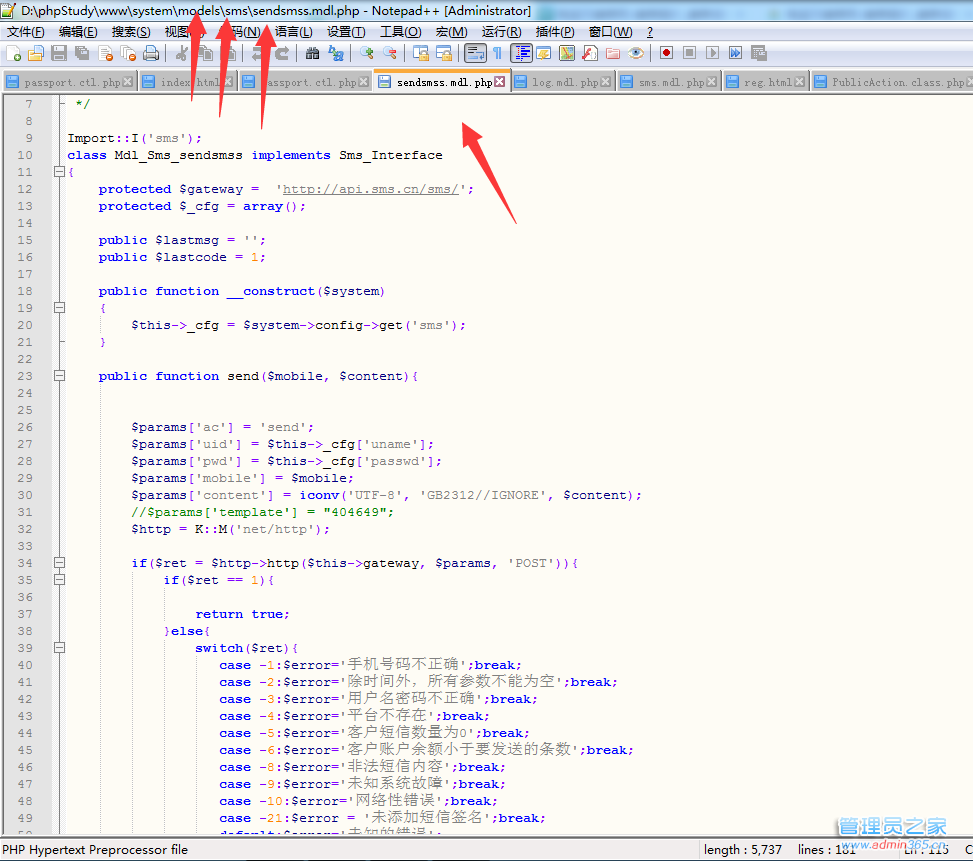
Task: Open Replace dialog from toolbar
Action: pyautogui.click(x=336, y=53)
